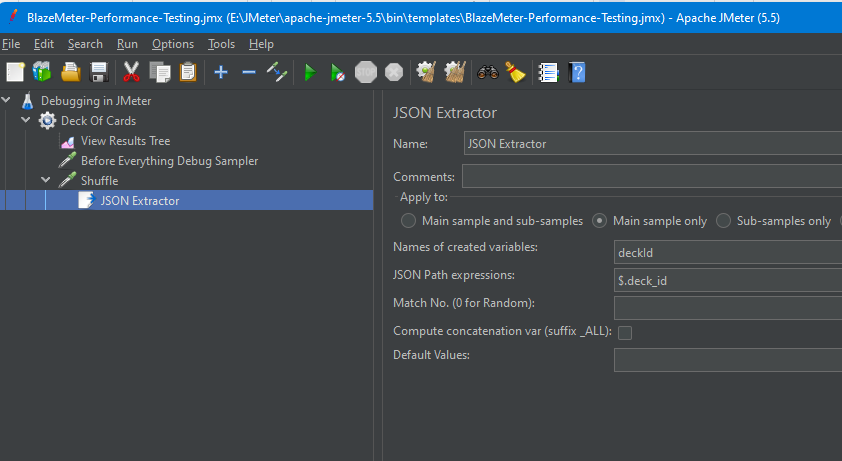The height and width of the screenshot is (461, 842).
Task: Open a test plan with folder icon
Action: [70, 72]
